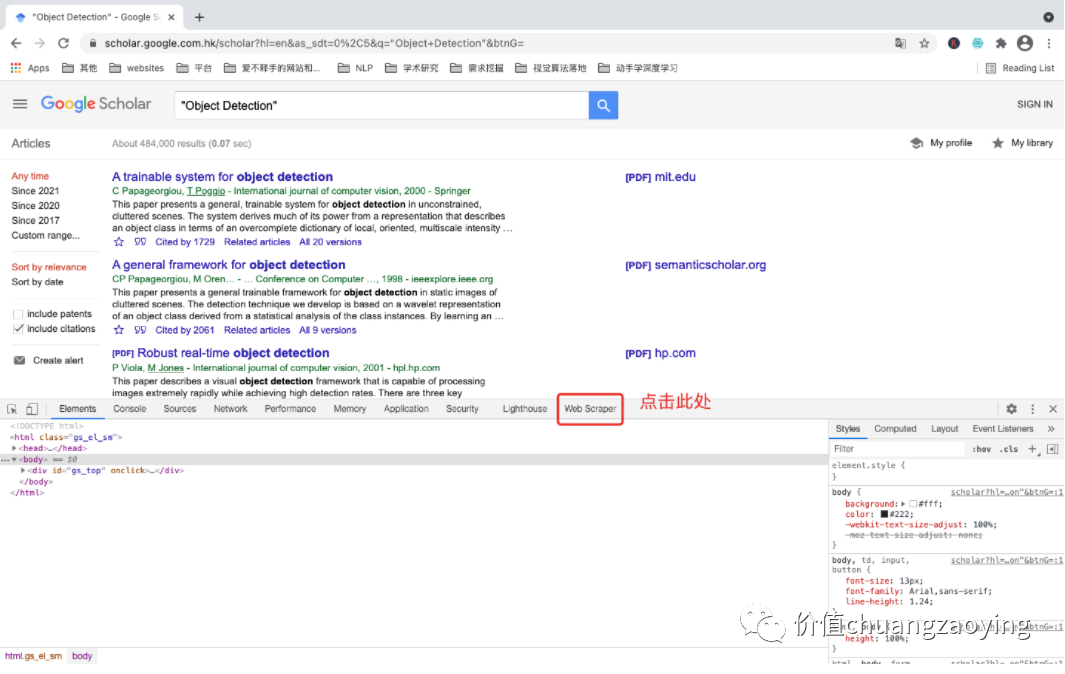The height and width of the screenshot is (674, 1065).
Task: Open the Web Scraper tab
Action: tap(590, 409)
